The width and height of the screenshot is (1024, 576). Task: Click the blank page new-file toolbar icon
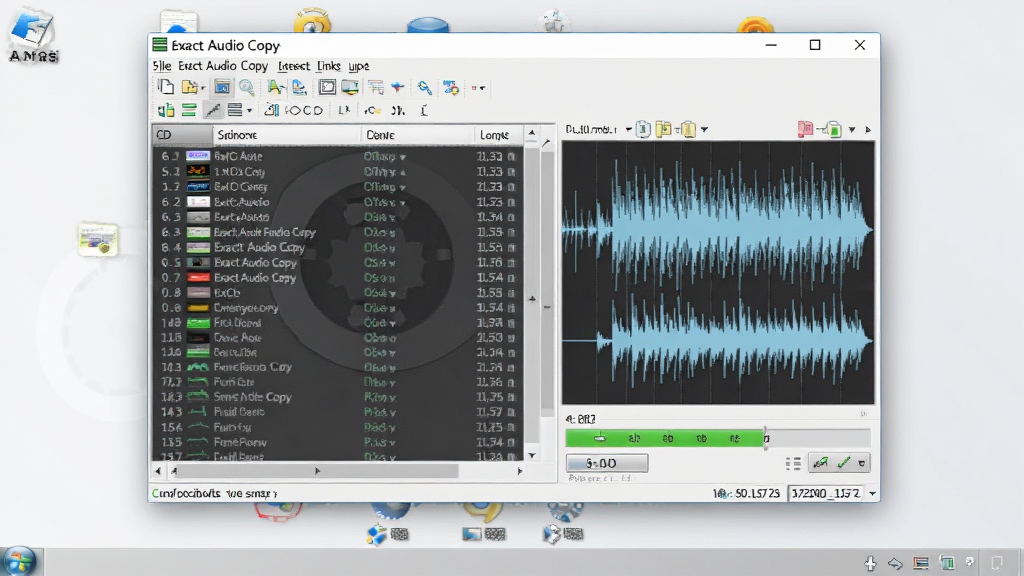pos(166,87)
